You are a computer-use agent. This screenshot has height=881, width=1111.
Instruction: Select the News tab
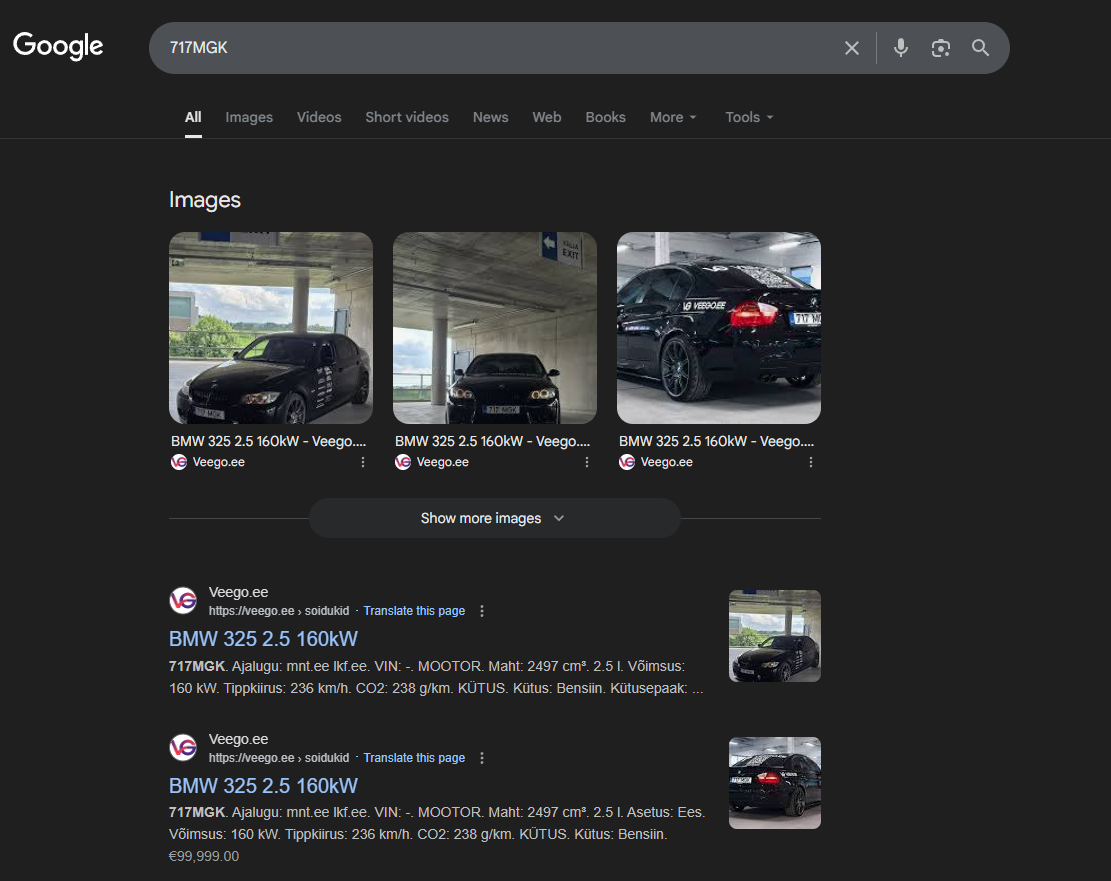tap(490, 117)
